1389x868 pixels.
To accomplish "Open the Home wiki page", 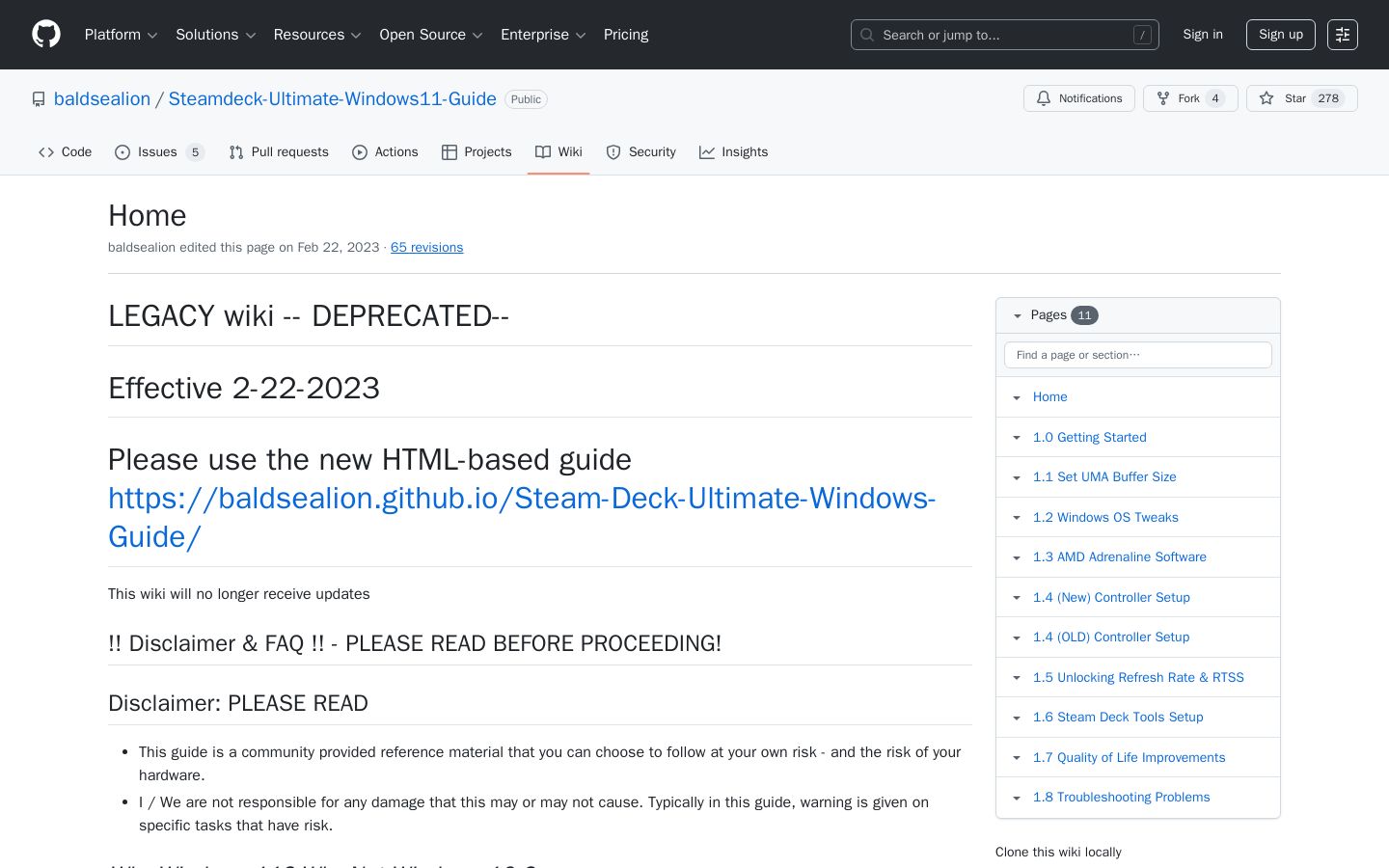I will tap(1050, 397).
